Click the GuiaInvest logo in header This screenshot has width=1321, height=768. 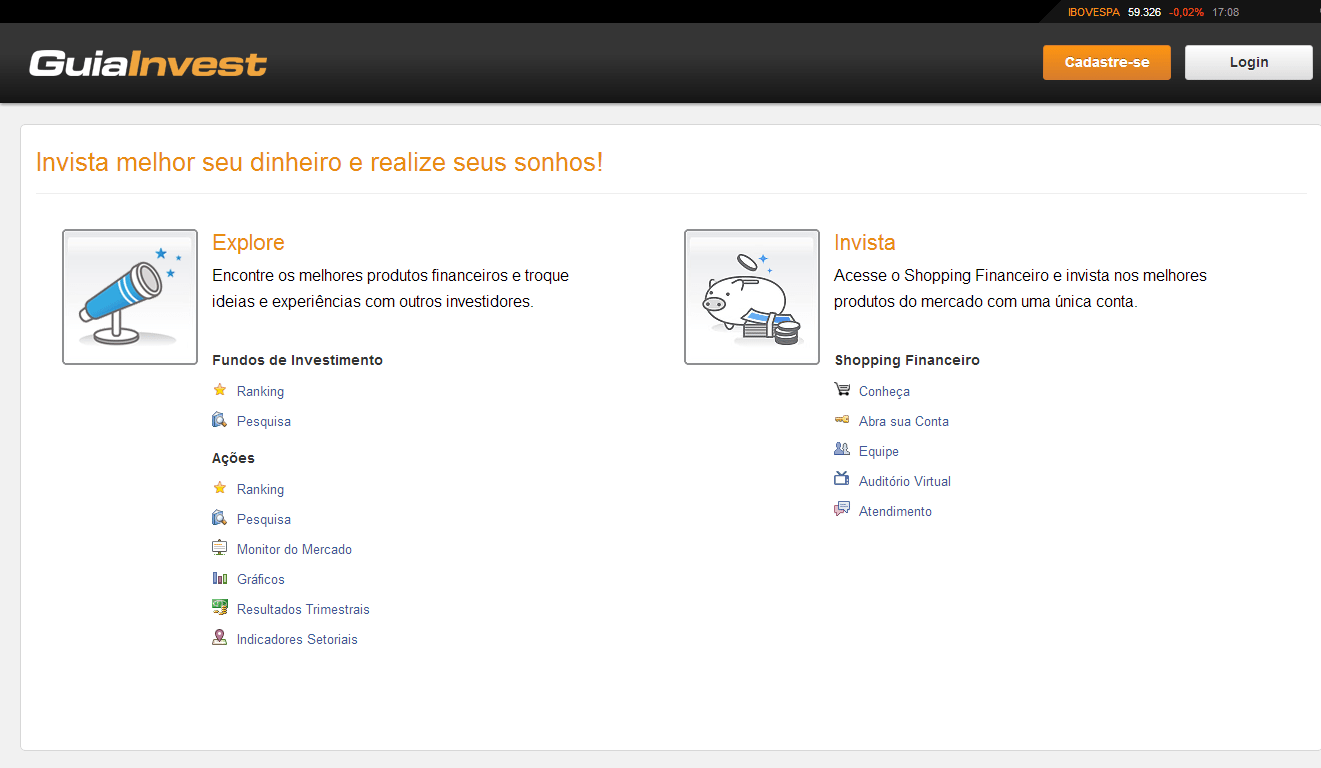tap(148, 64)
